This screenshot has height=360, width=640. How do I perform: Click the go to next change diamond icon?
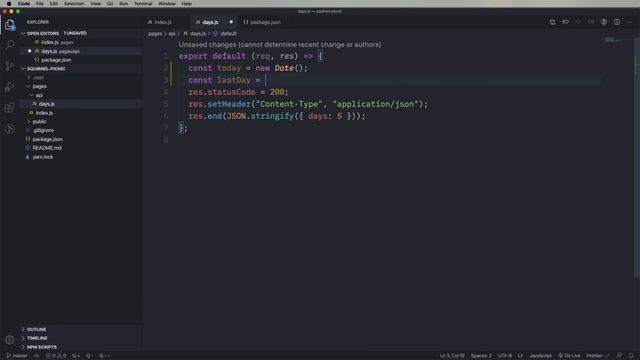pos(578,22)
